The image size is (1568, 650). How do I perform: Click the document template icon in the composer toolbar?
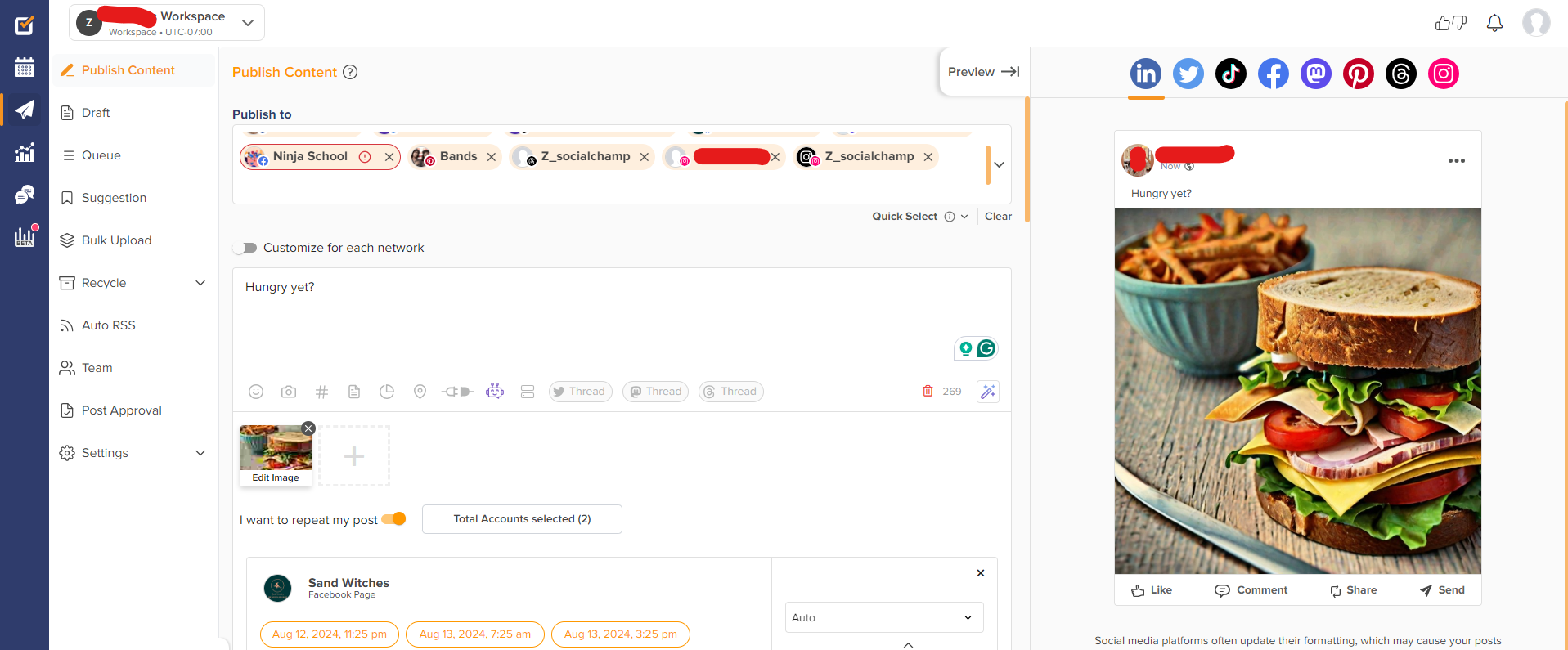(354, 392)
